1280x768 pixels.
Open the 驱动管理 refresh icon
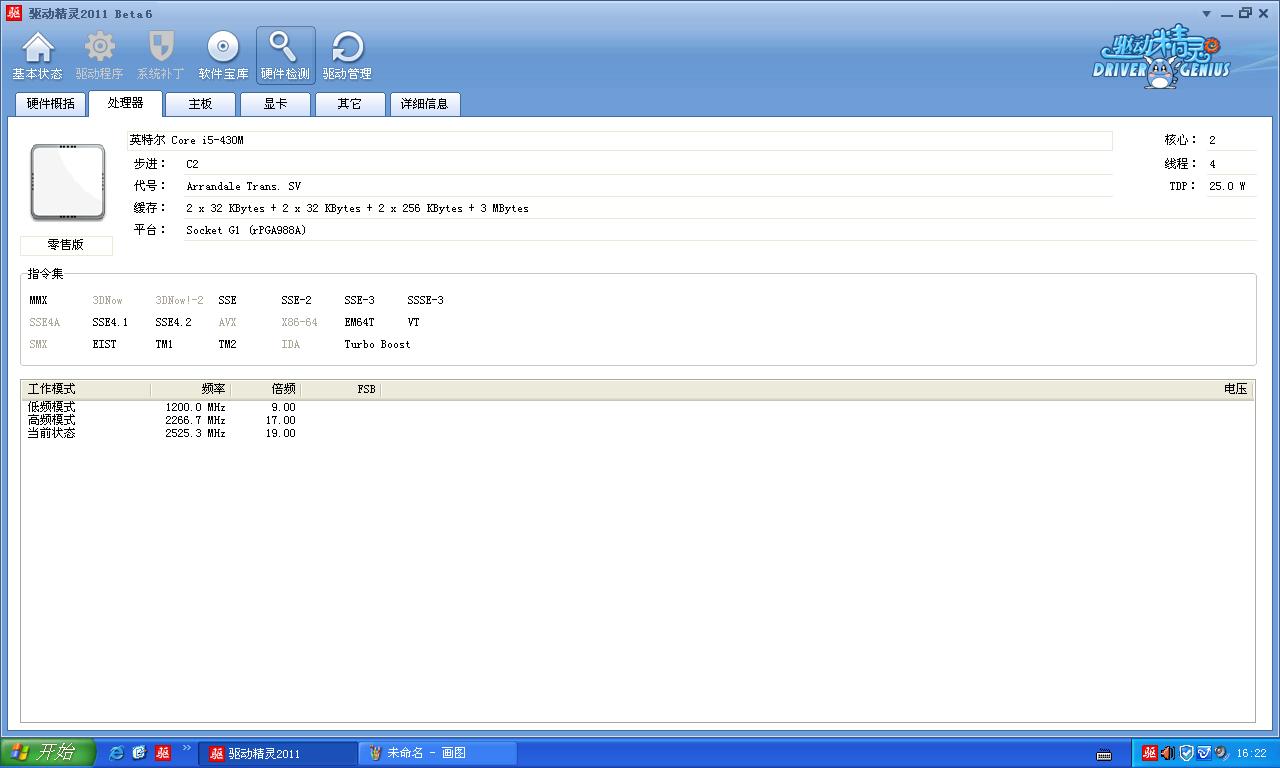(x=347, y=56)
